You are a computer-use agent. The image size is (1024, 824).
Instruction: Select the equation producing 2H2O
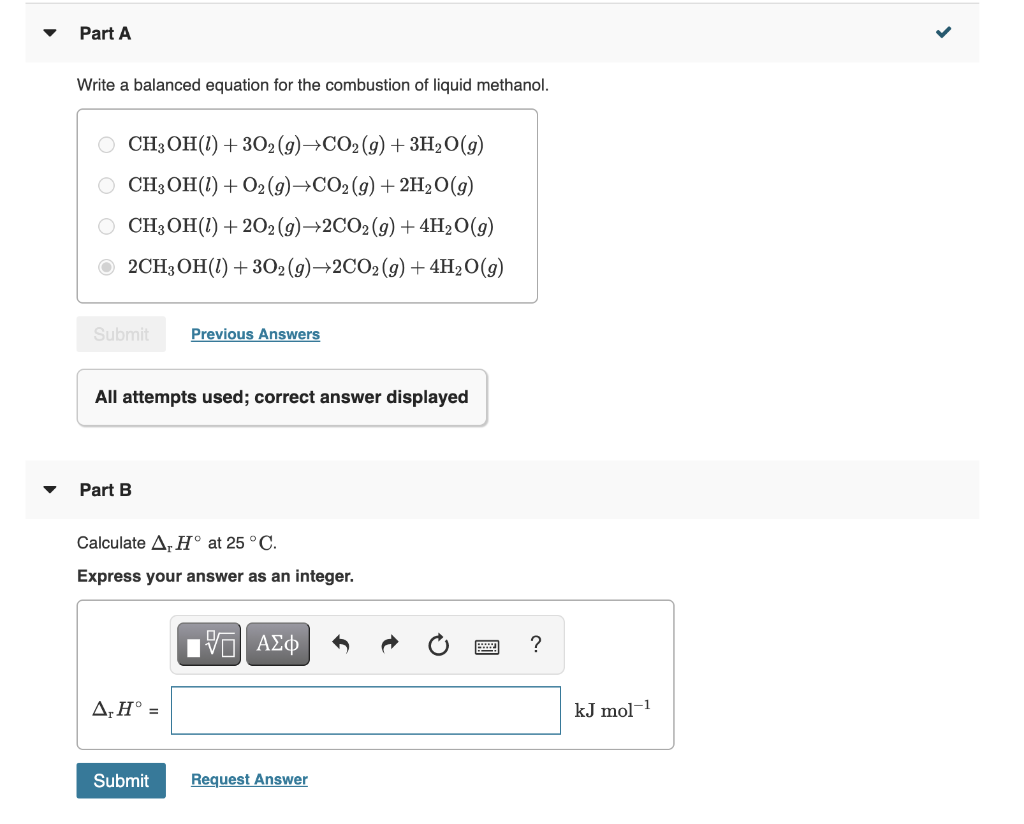[x=106, y=185]
